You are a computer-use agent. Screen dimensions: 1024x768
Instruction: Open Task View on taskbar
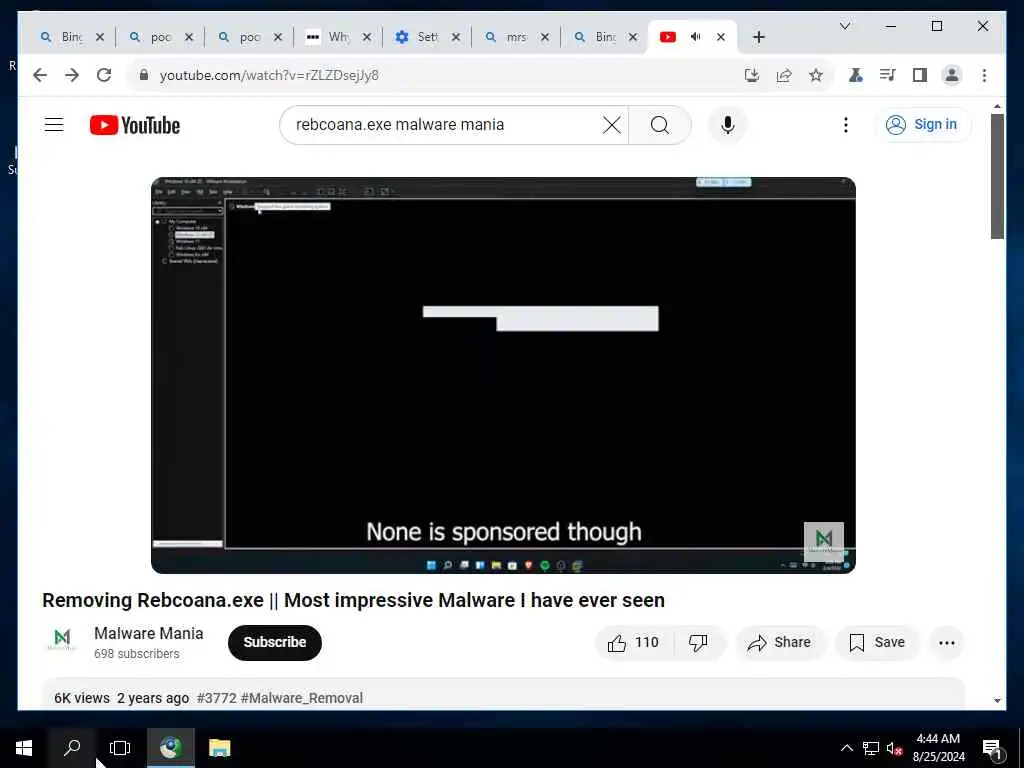coord(120,748)
